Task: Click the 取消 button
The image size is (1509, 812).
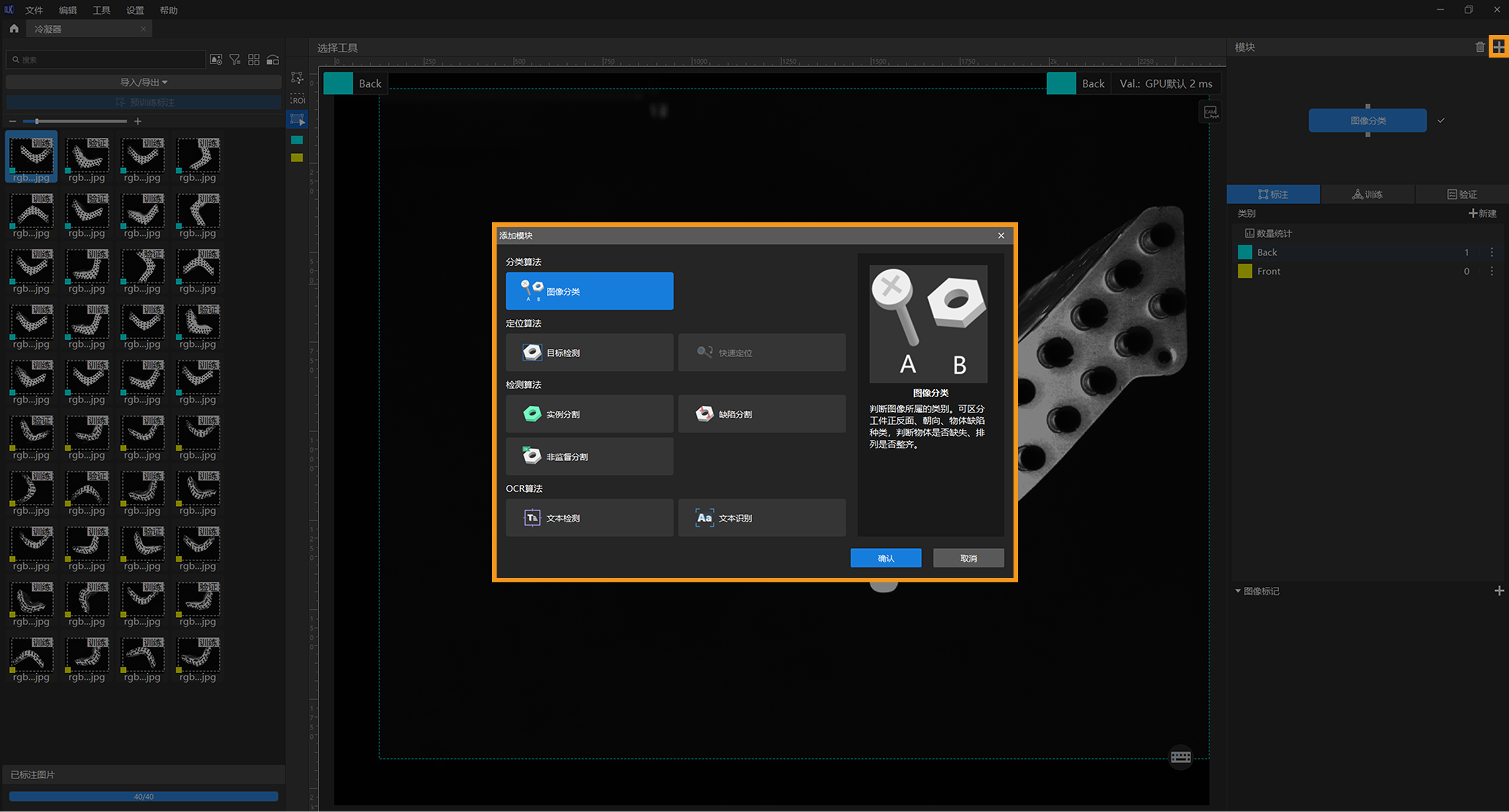Action: tap(968, 558)
